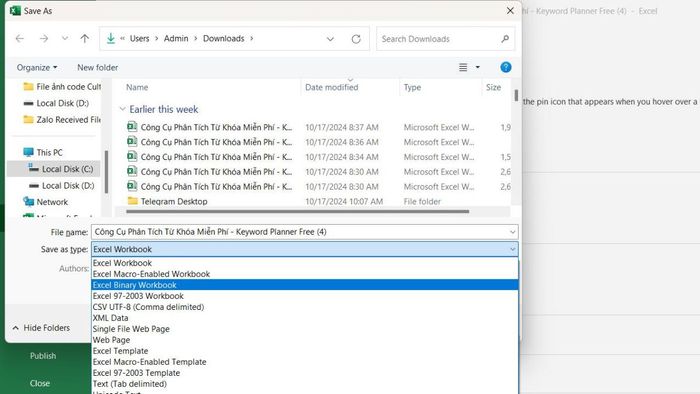Open the view options dropdown arrow
700x394 pixels.
coord(477,67)
